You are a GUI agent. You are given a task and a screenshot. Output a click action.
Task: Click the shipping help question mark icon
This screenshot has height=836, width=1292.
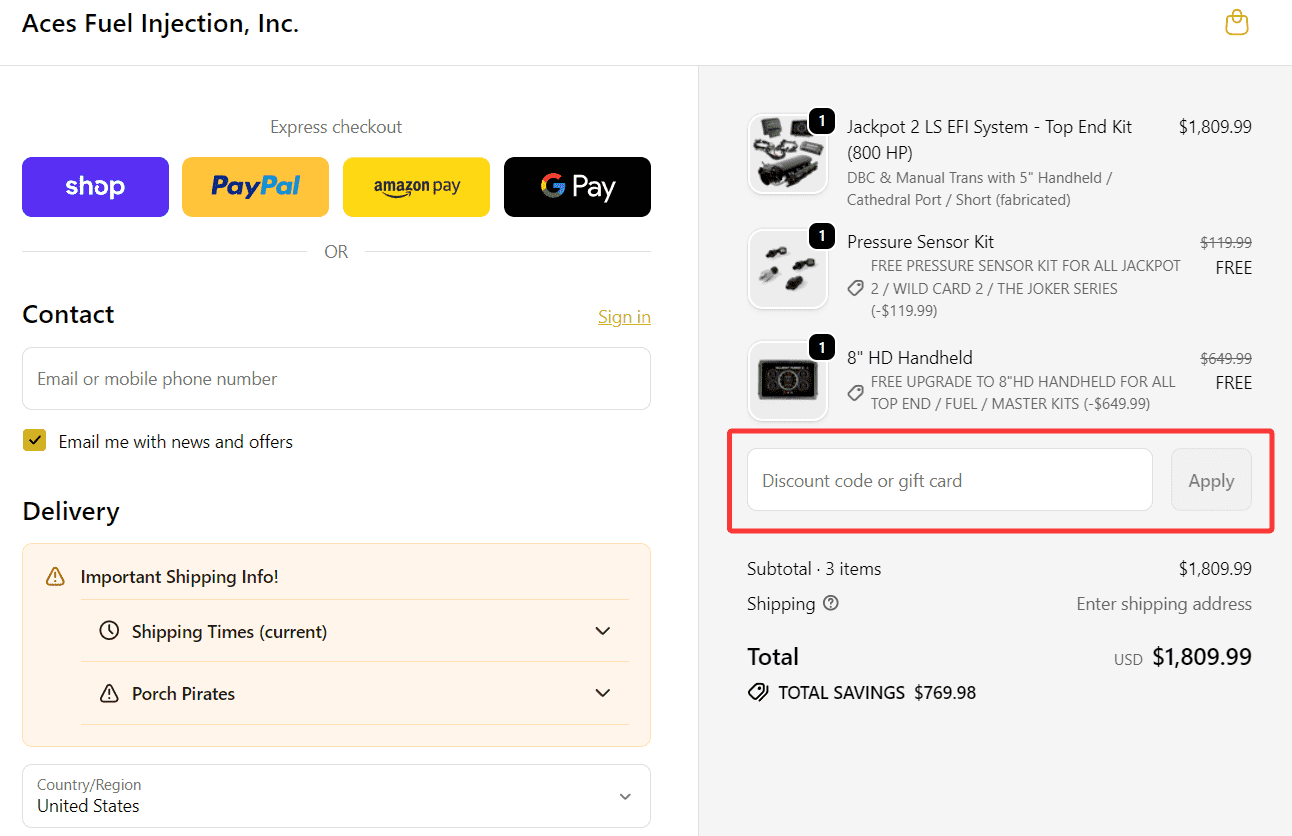tap(831, 604)
